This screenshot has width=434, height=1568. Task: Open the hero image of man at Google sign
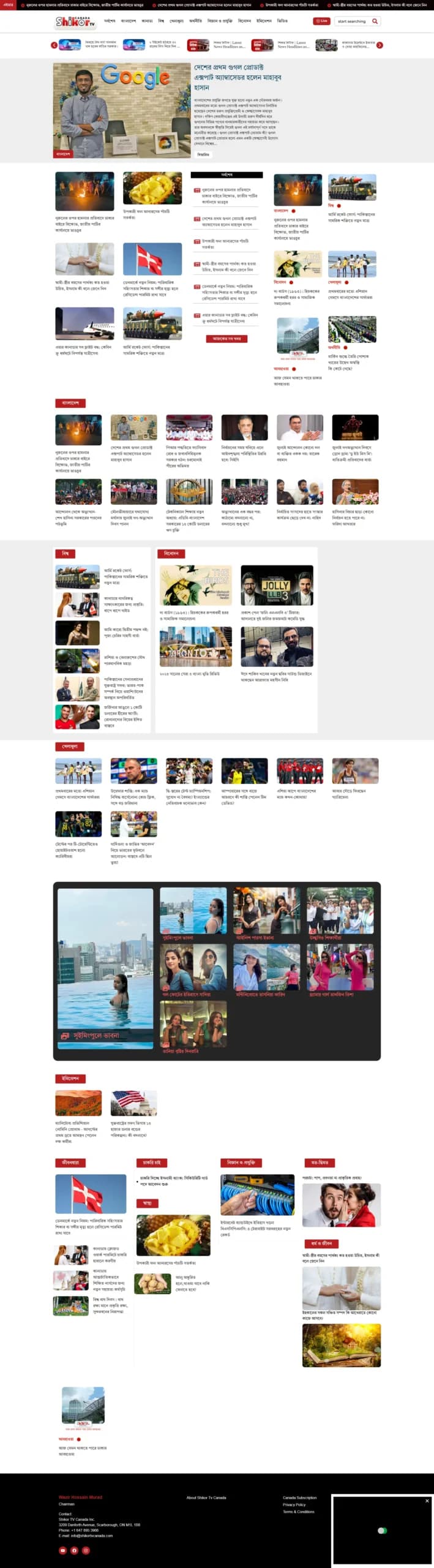tap(122, 110)
